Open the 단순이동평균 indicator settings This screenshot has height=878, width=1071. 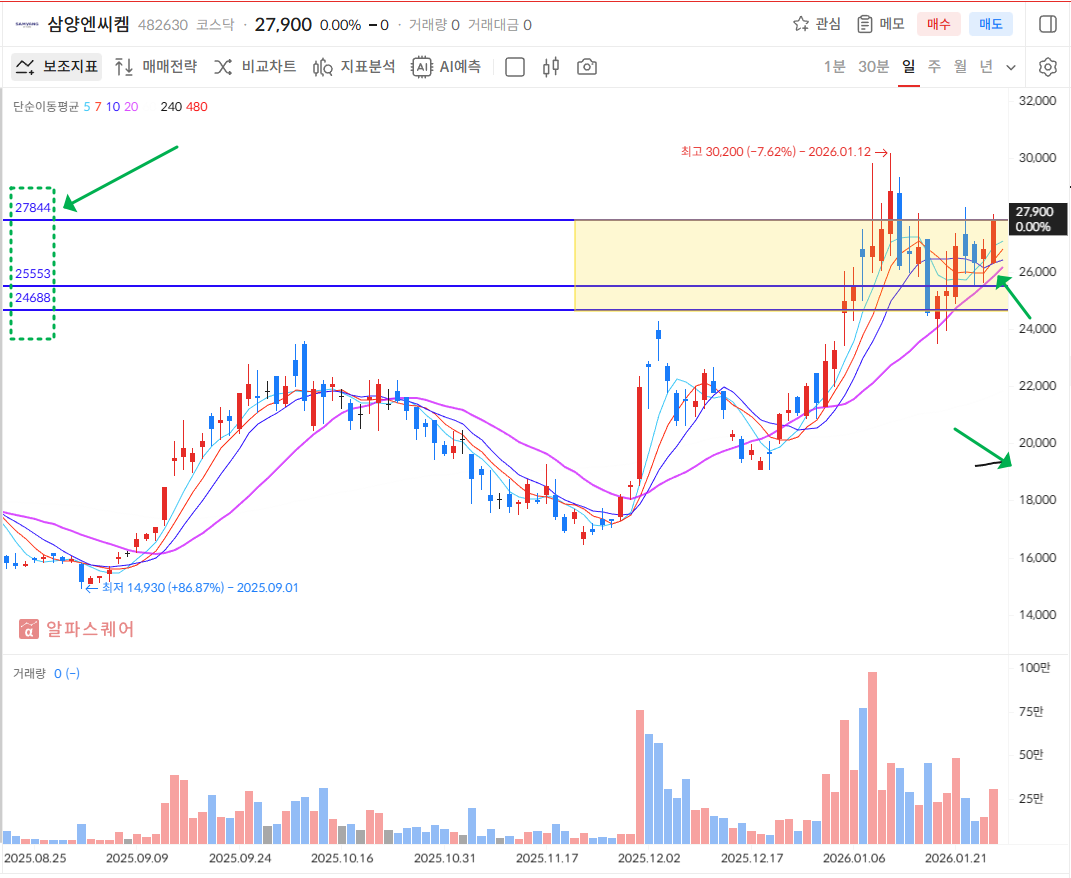[46, 106]
